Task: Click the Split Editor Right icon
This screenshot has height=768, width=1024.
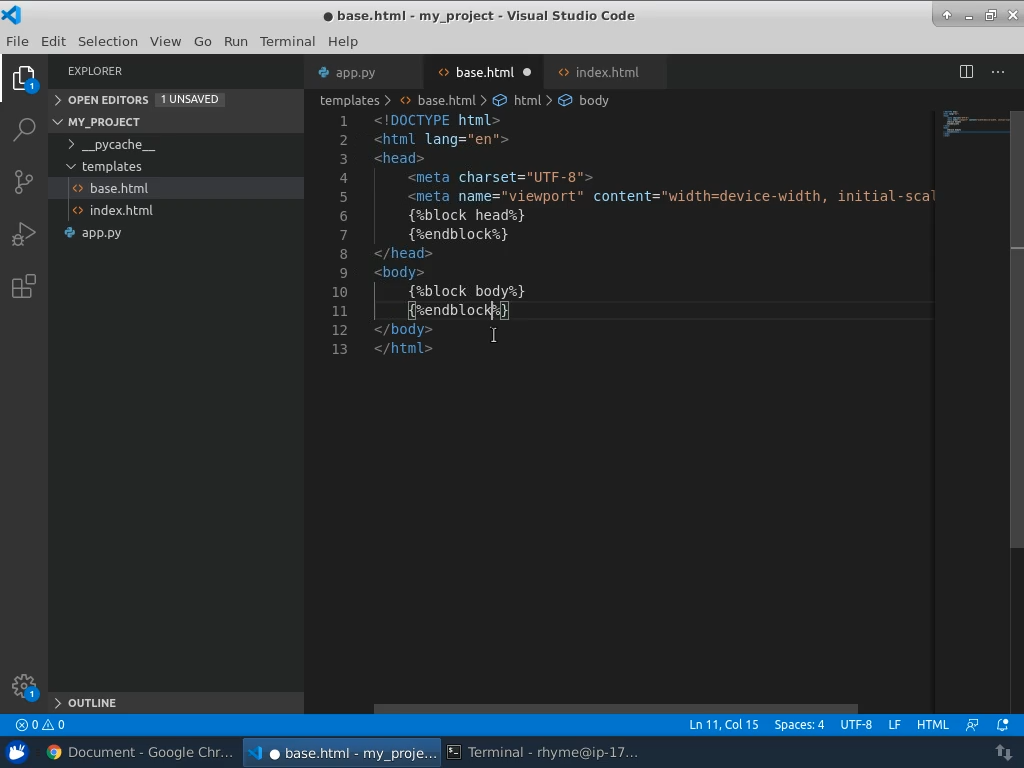Action: tap(966, 72)
